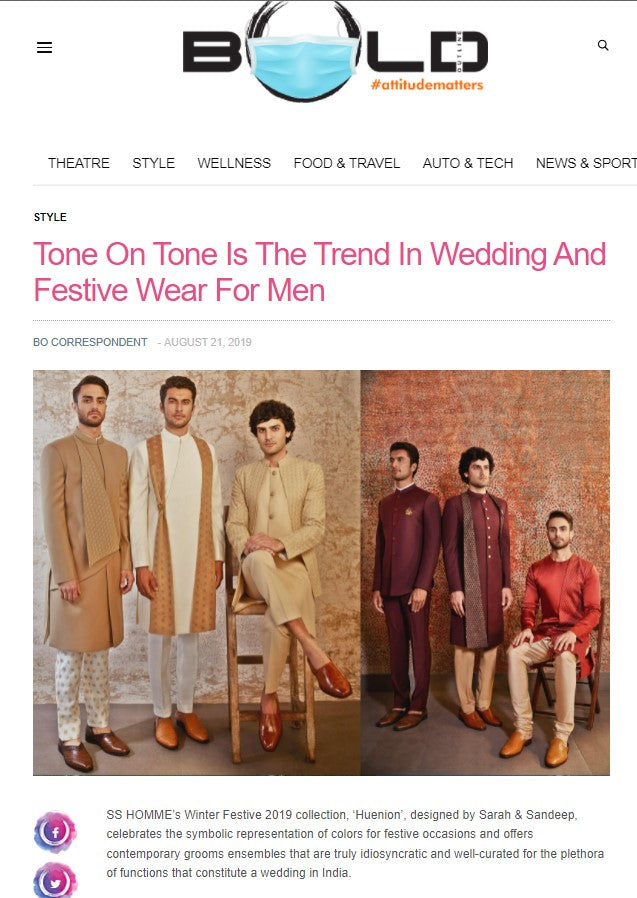Select Food & Travel in navigation
This screenshot has width=637, height=898.
click(x=347, y=163)
